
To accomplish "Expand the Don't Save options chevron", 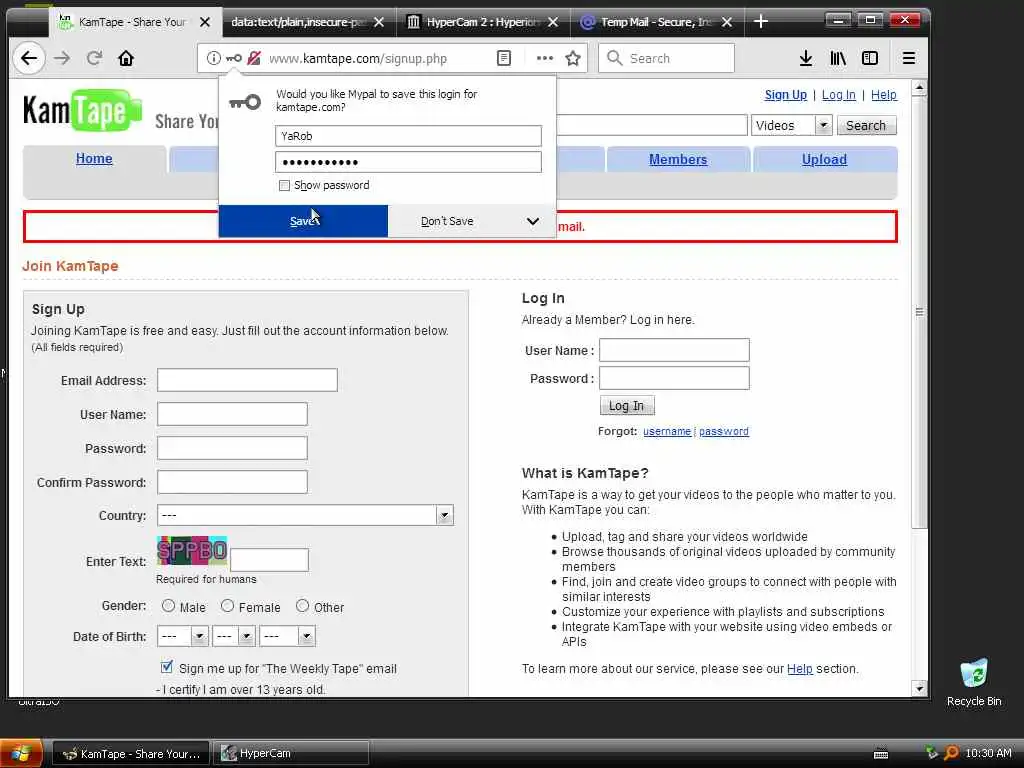I will [533, 221].
